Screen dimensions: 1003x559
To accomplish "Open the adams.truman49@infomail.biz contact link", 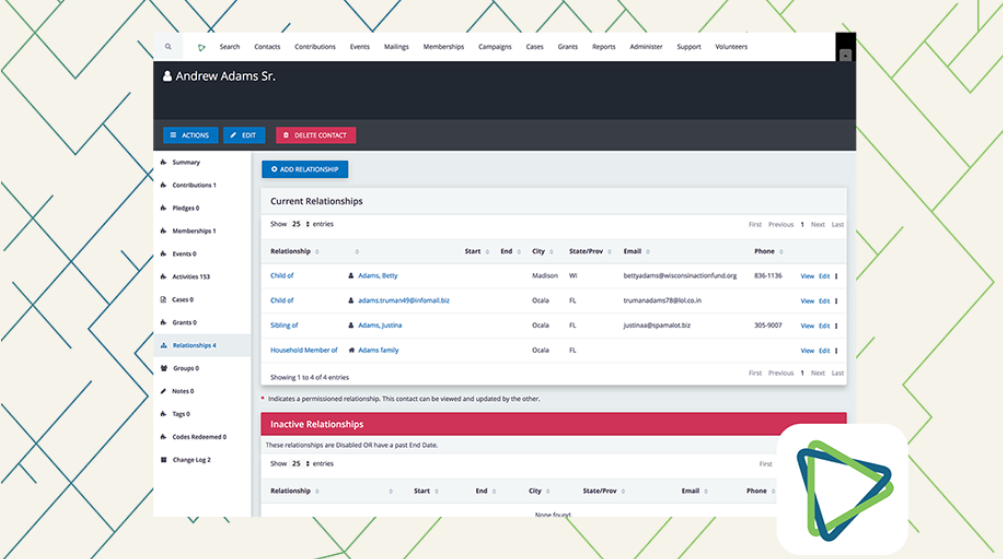I will 404,301.
